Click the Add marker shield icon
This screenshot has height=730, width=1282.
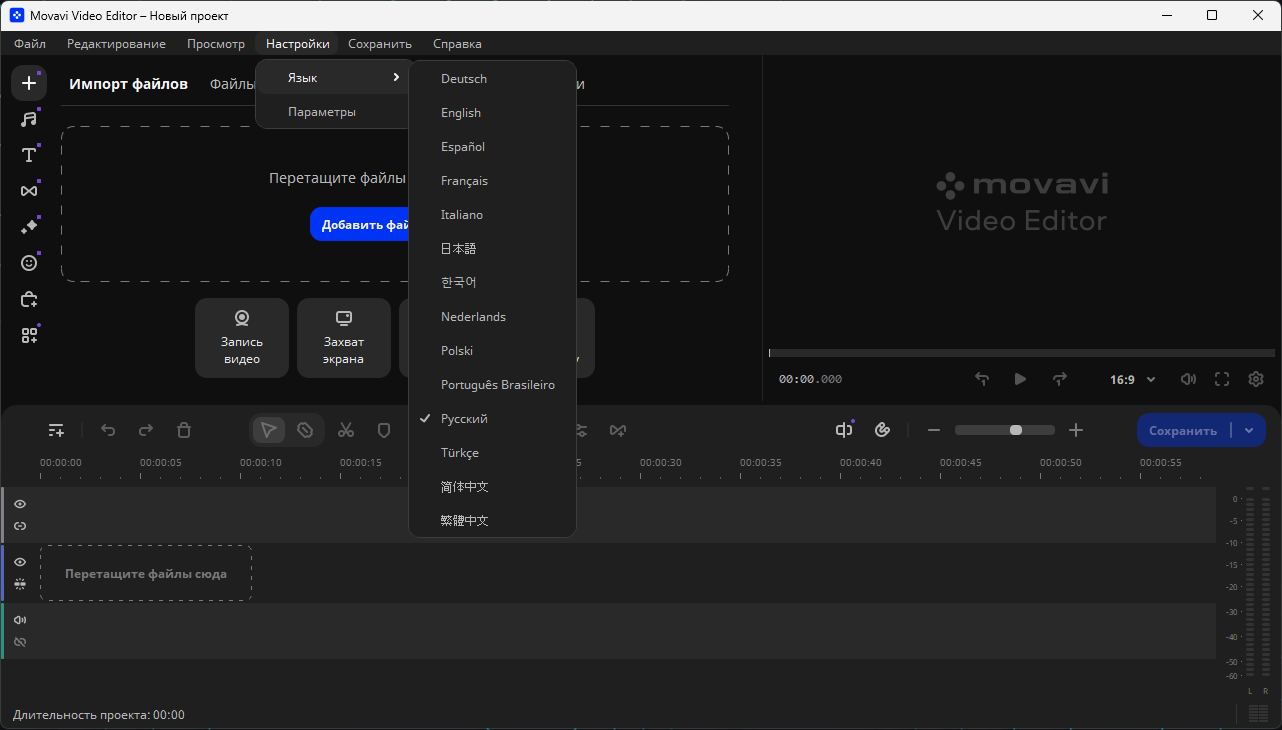[x=384, y=430]
